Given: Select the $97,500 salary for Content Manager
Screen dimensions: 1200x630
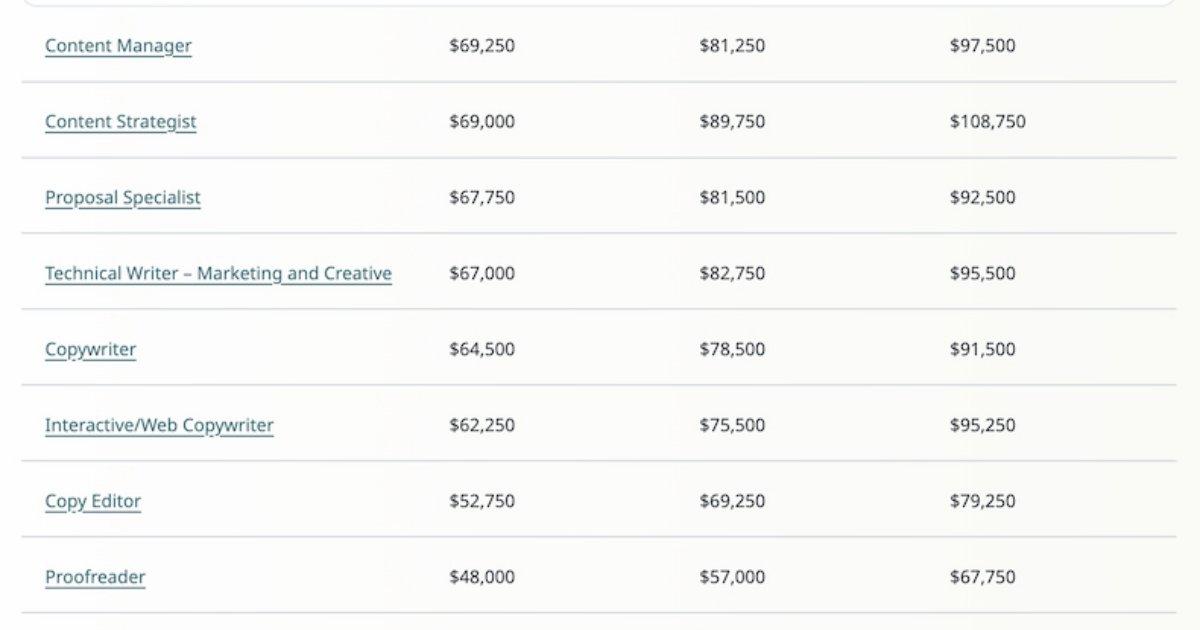Looking at the screenshot, I should (x=981, y=46).
